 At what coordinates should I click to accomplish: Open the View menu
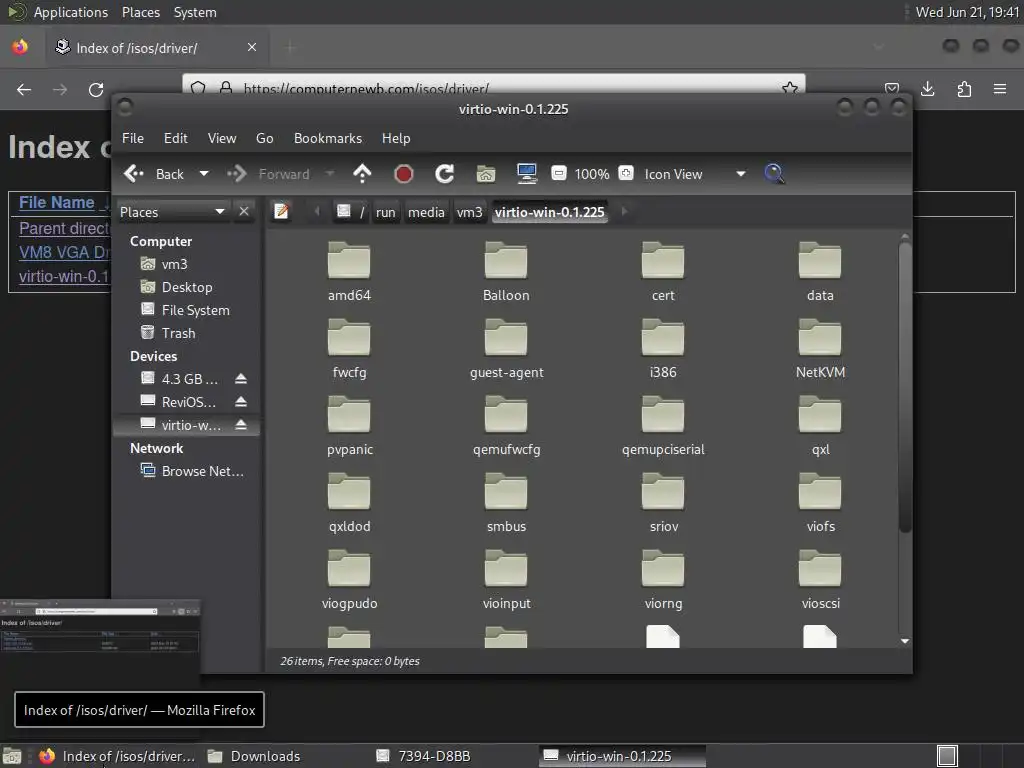222,138
